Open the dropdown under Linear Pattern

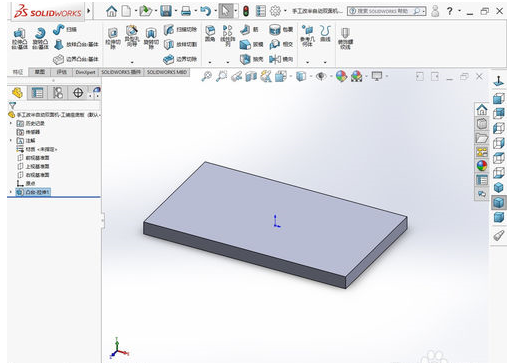228,62
